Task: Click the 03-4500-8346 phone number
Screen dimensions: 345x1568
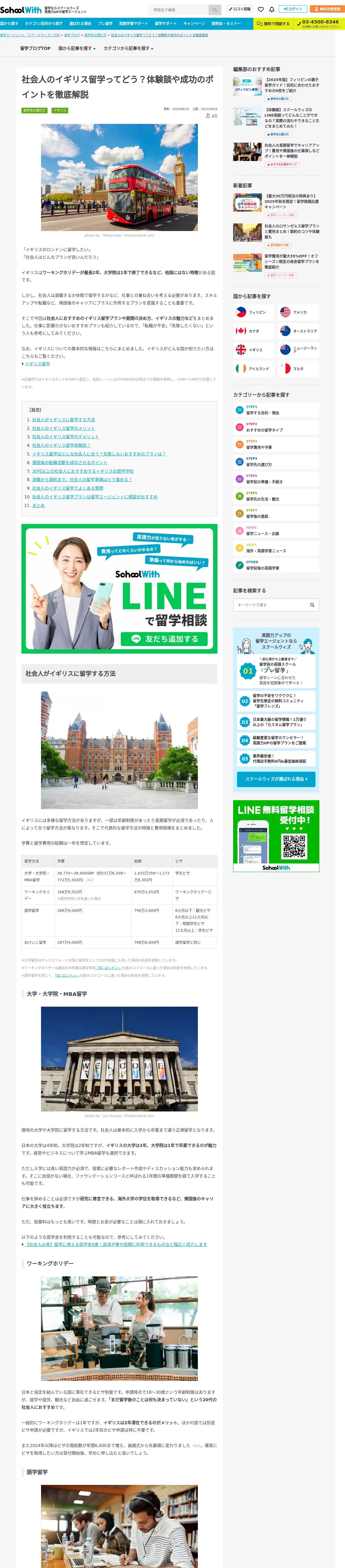Action: 320,22
